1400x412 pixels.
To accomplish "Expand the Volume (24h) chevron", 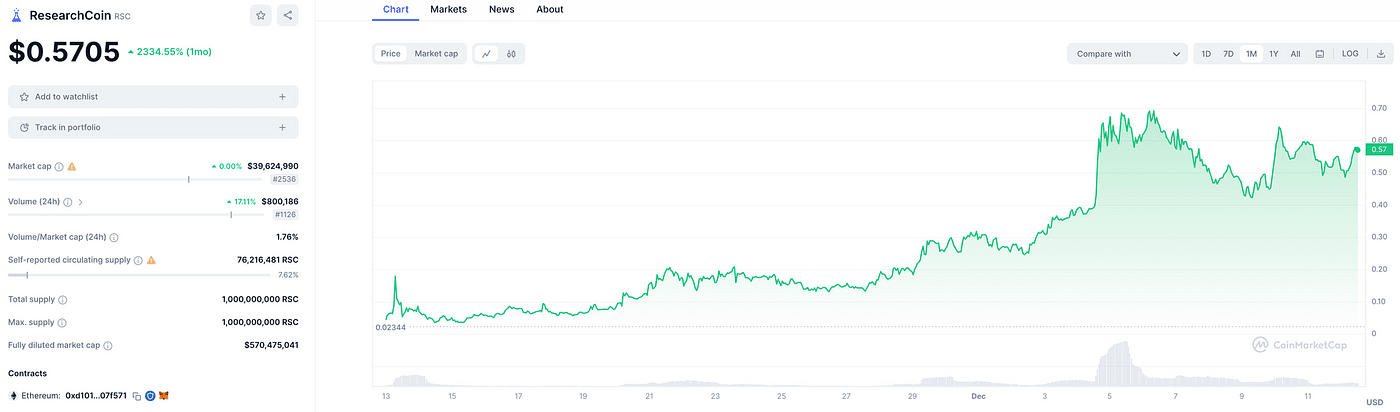I will point(80,202).
